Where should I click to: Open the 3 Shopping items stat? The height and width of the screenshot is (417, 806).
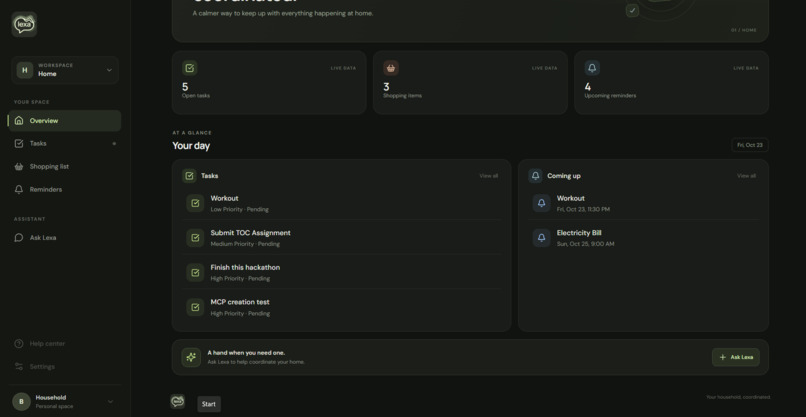470,82
